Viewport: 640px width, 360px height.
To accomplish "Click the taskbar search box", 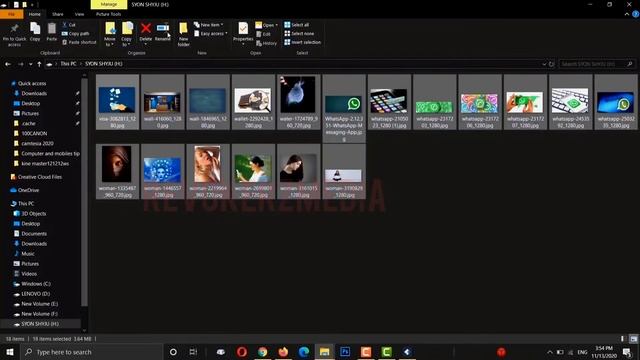I will tap(91, 352).
